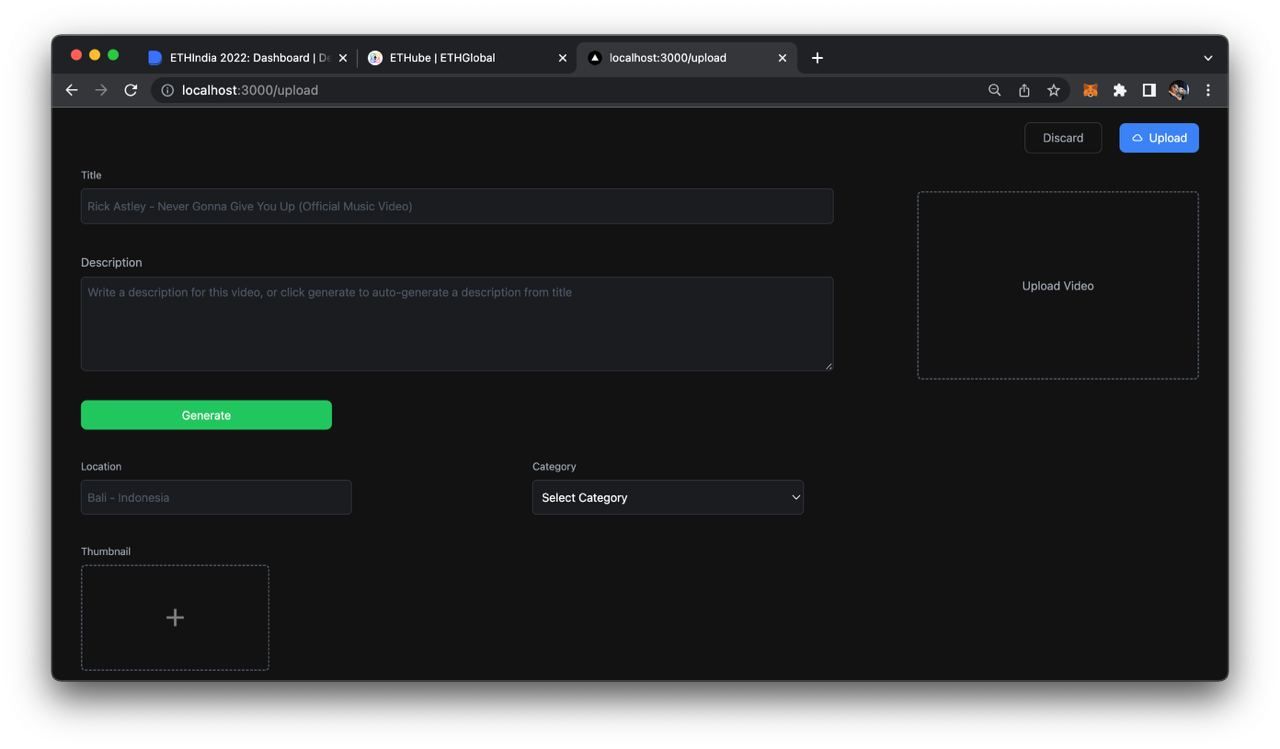Viewport: 1280px width, 749px height.
Task: Open a new tab with plus icon
Action: coord(817,58)
